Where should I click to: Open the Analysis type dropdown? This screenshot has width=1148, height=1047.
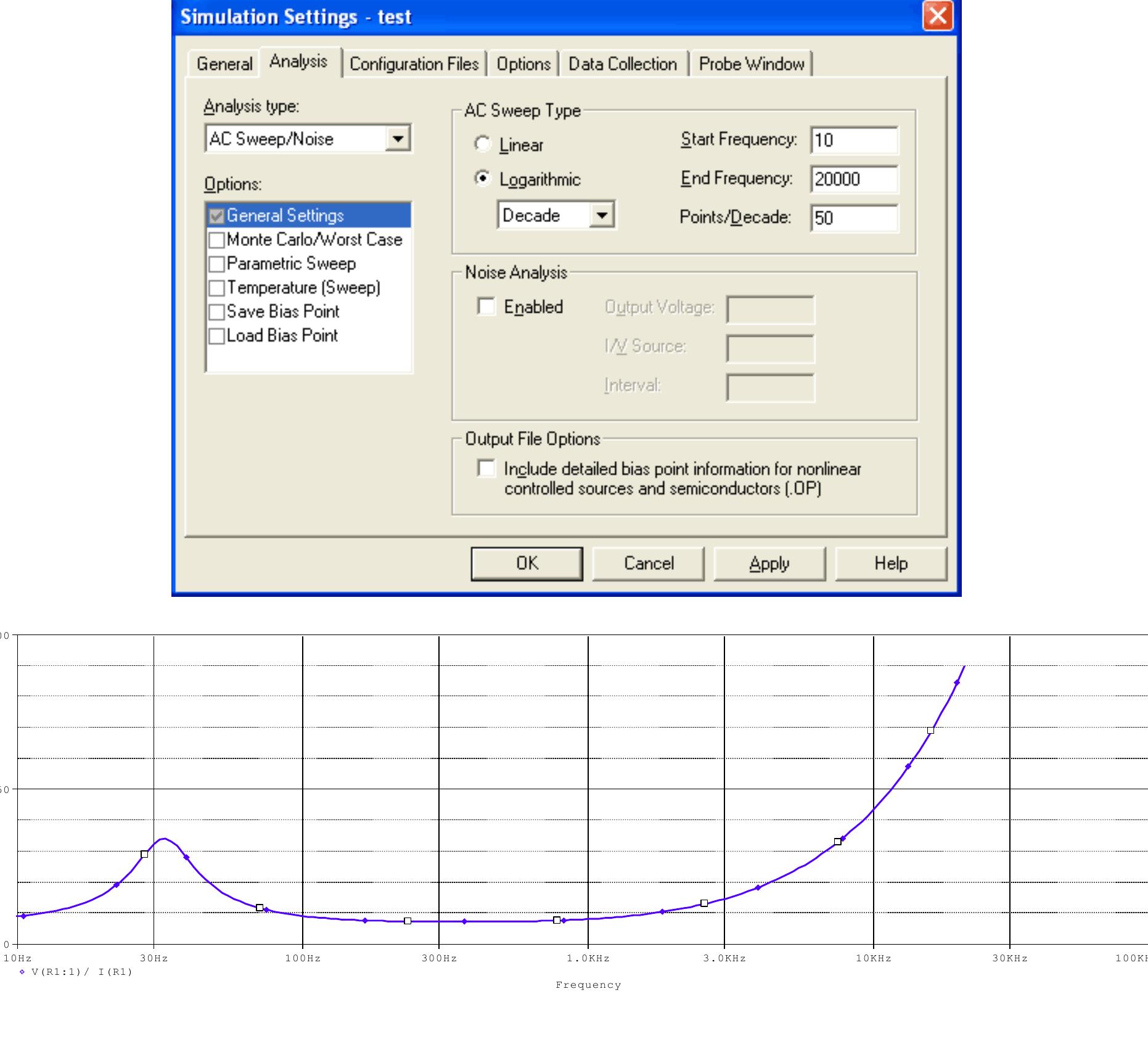click(398, 139)
